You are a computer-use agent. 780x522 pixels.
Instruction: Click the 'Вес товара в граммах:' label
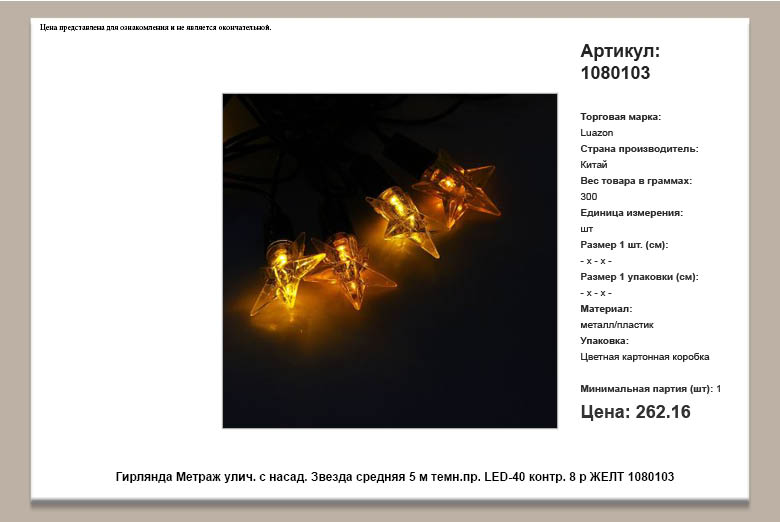click(x=636, y=181)
